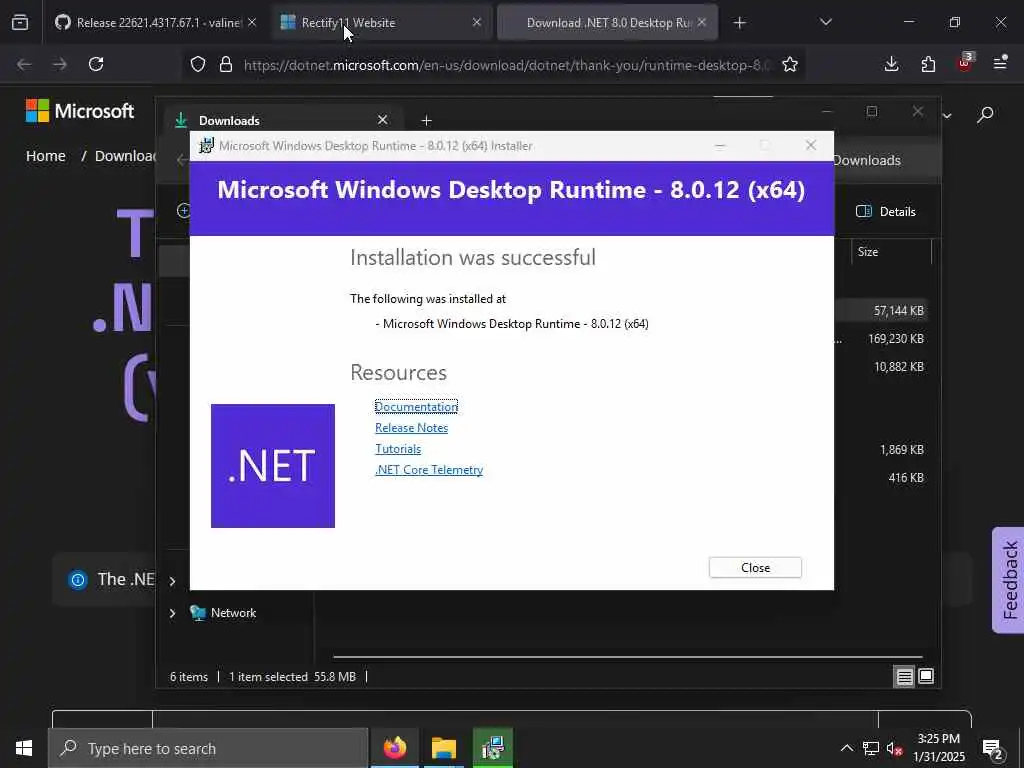Open the clock showing 3:25 PM
This screenshot has width=1024, height=768.
click(x=938, y=748)
